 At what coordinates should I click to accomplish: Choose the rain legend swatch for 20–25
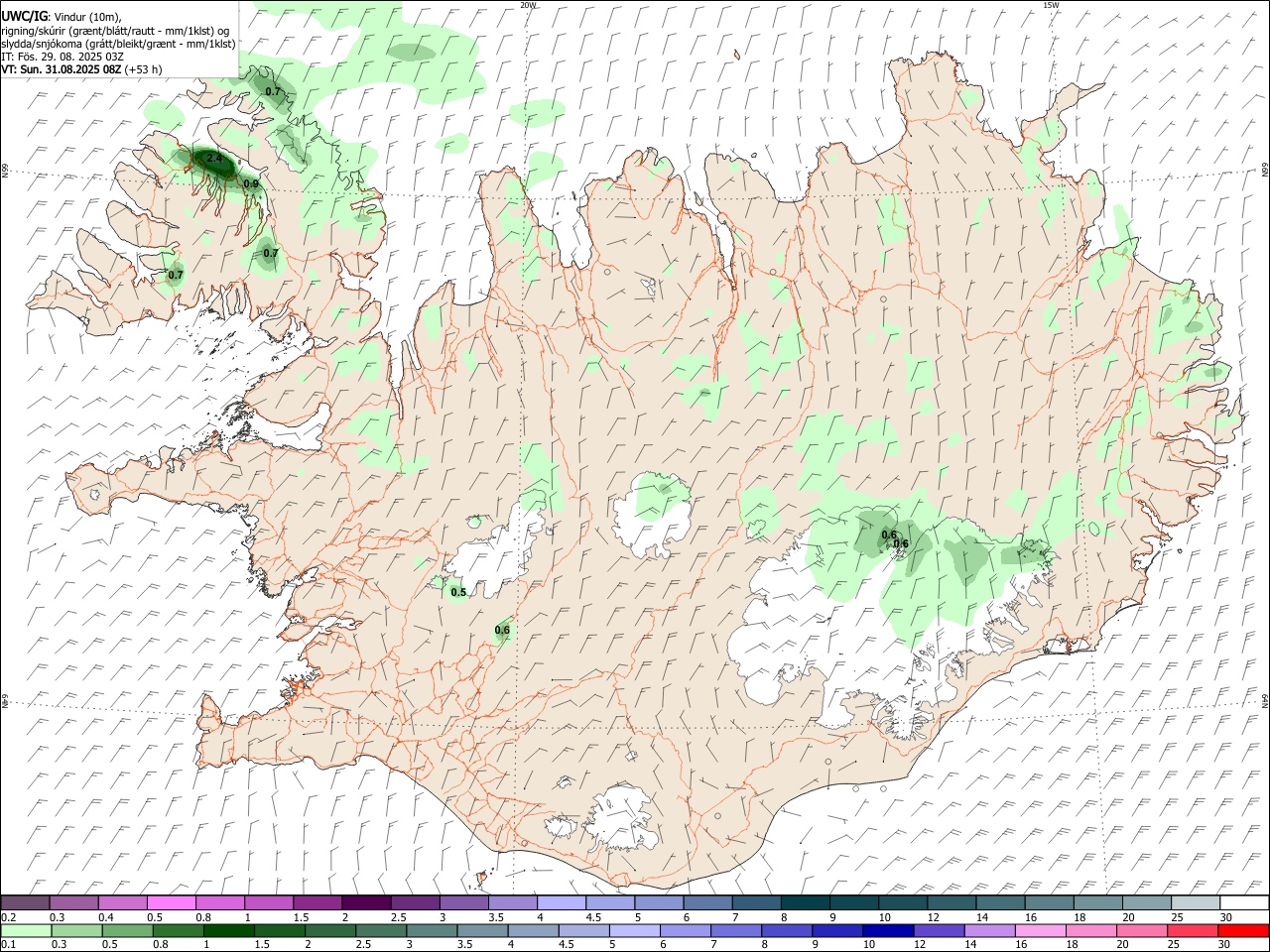point(1140,930)
